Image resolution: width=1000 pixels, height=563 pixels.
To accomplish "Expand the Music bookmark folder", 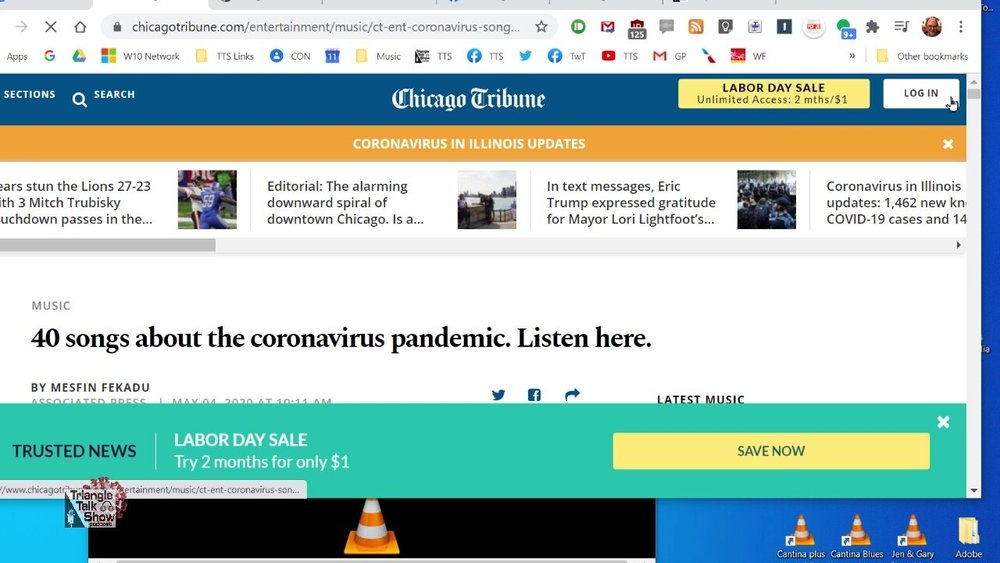I will point(378,56).
